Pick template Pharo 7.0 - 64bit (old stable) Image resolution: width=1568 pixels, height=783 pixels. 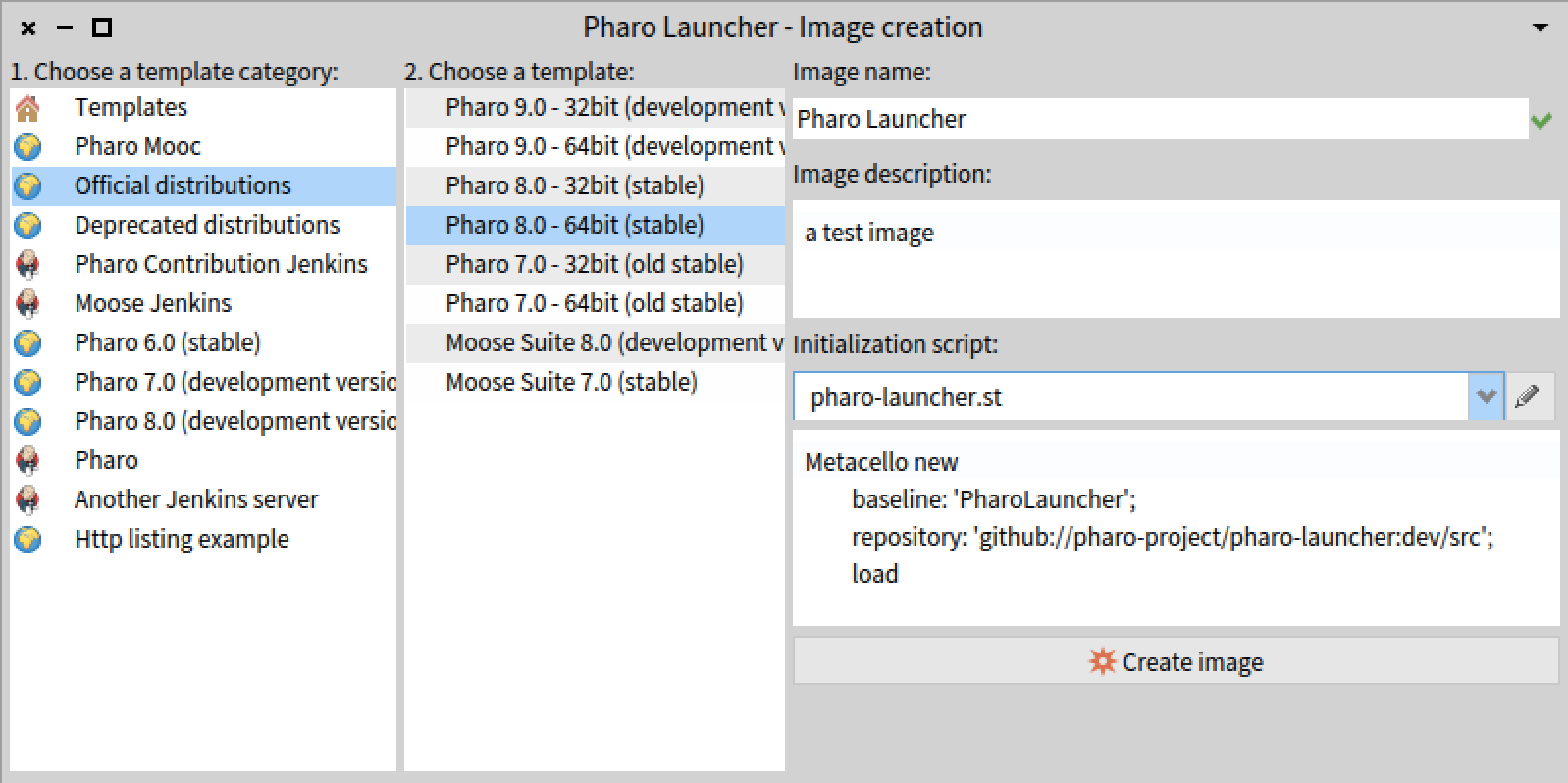click(596, 304)
